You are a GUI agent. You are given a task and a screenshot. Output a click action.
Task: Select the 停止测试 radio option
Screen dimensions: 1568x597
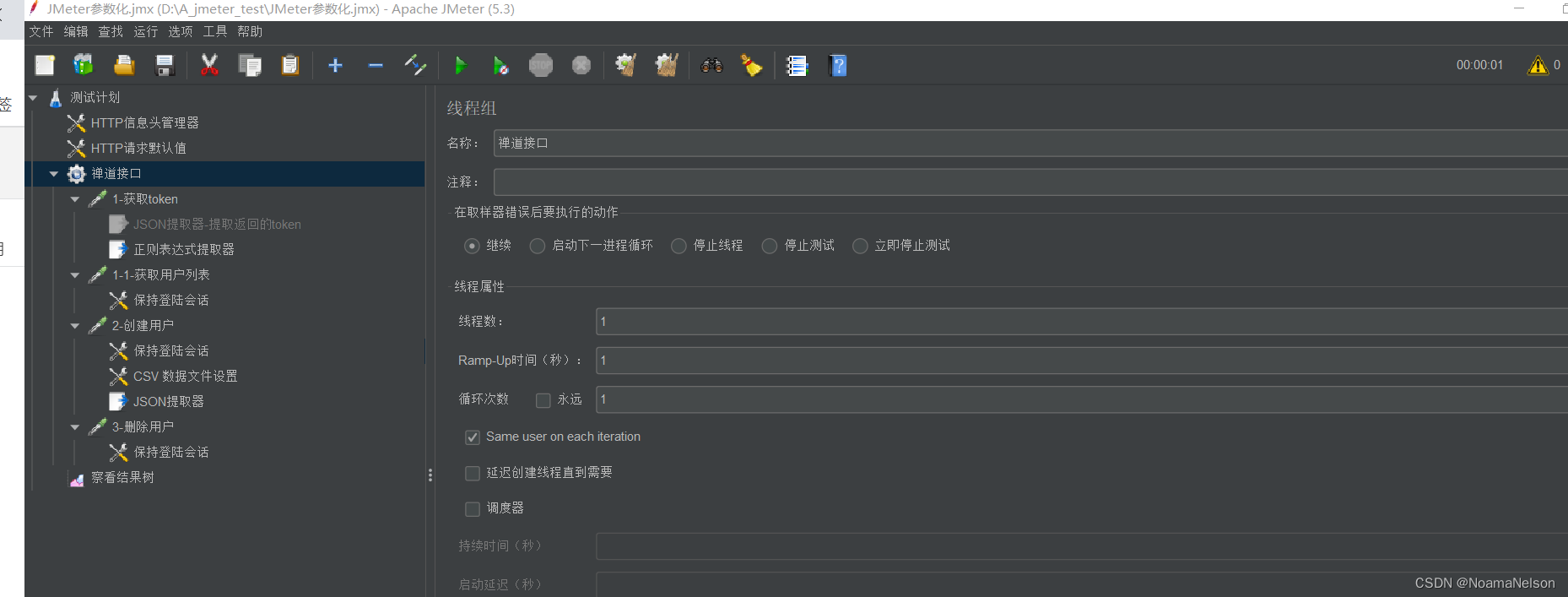770,246
